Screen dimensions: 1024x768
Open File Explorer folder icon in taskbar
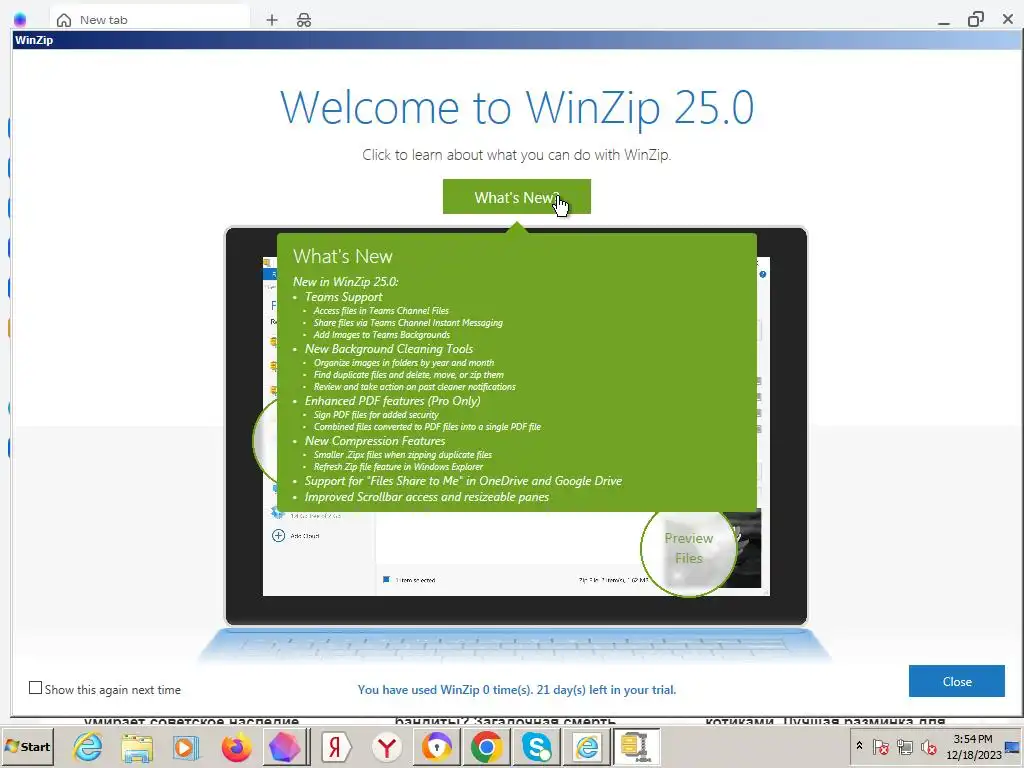(x=137, y=746)
